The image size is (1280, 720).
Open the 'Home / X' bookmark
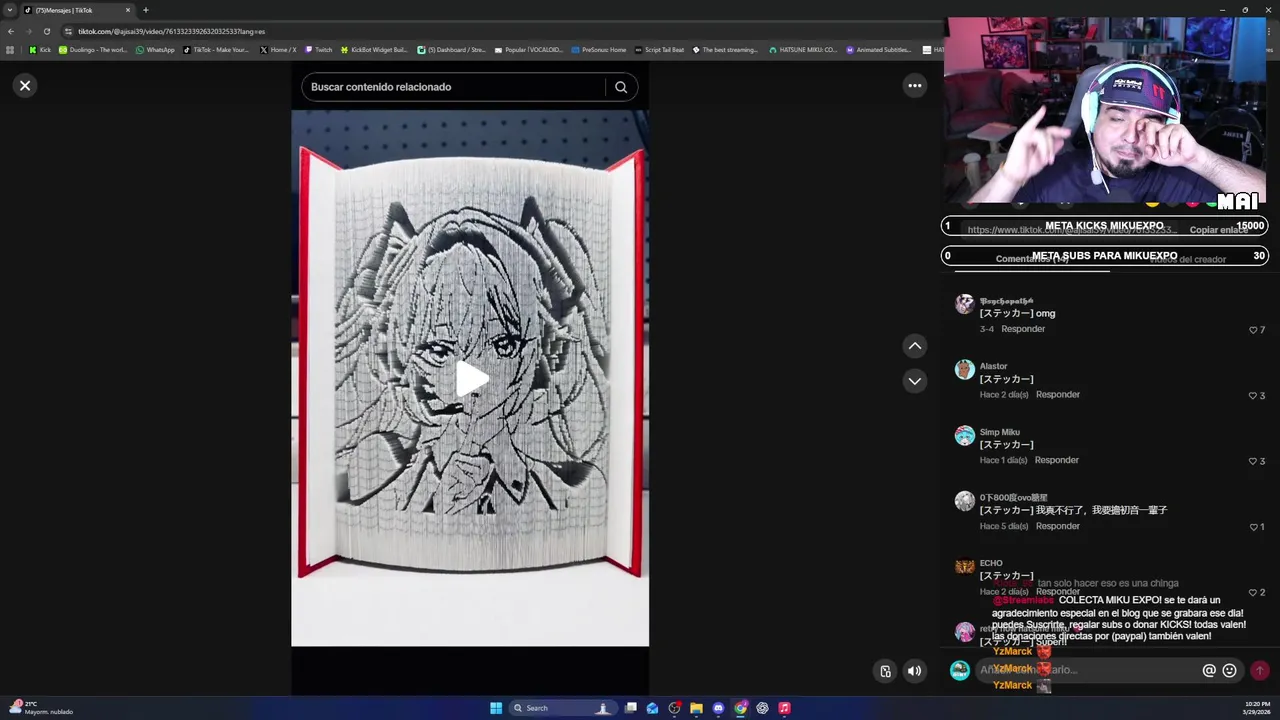pos(278,50)
